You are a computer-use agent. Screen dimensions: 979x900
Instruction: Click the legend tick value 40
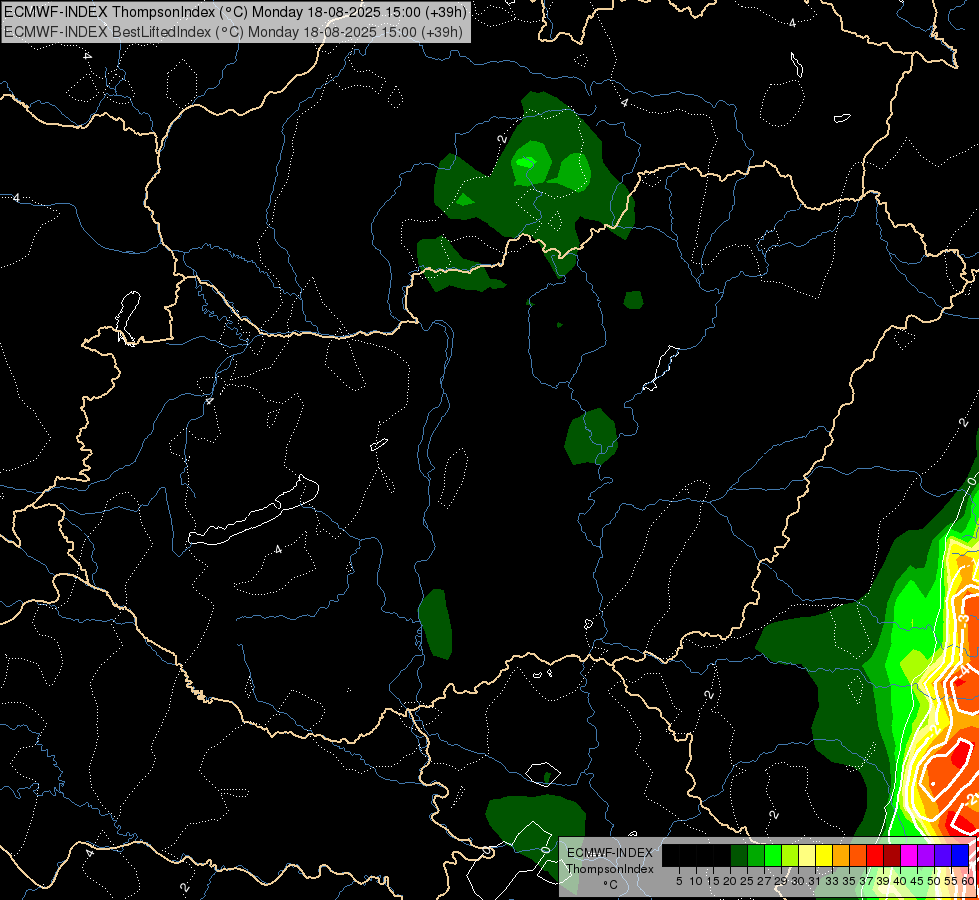coord(900,881)
